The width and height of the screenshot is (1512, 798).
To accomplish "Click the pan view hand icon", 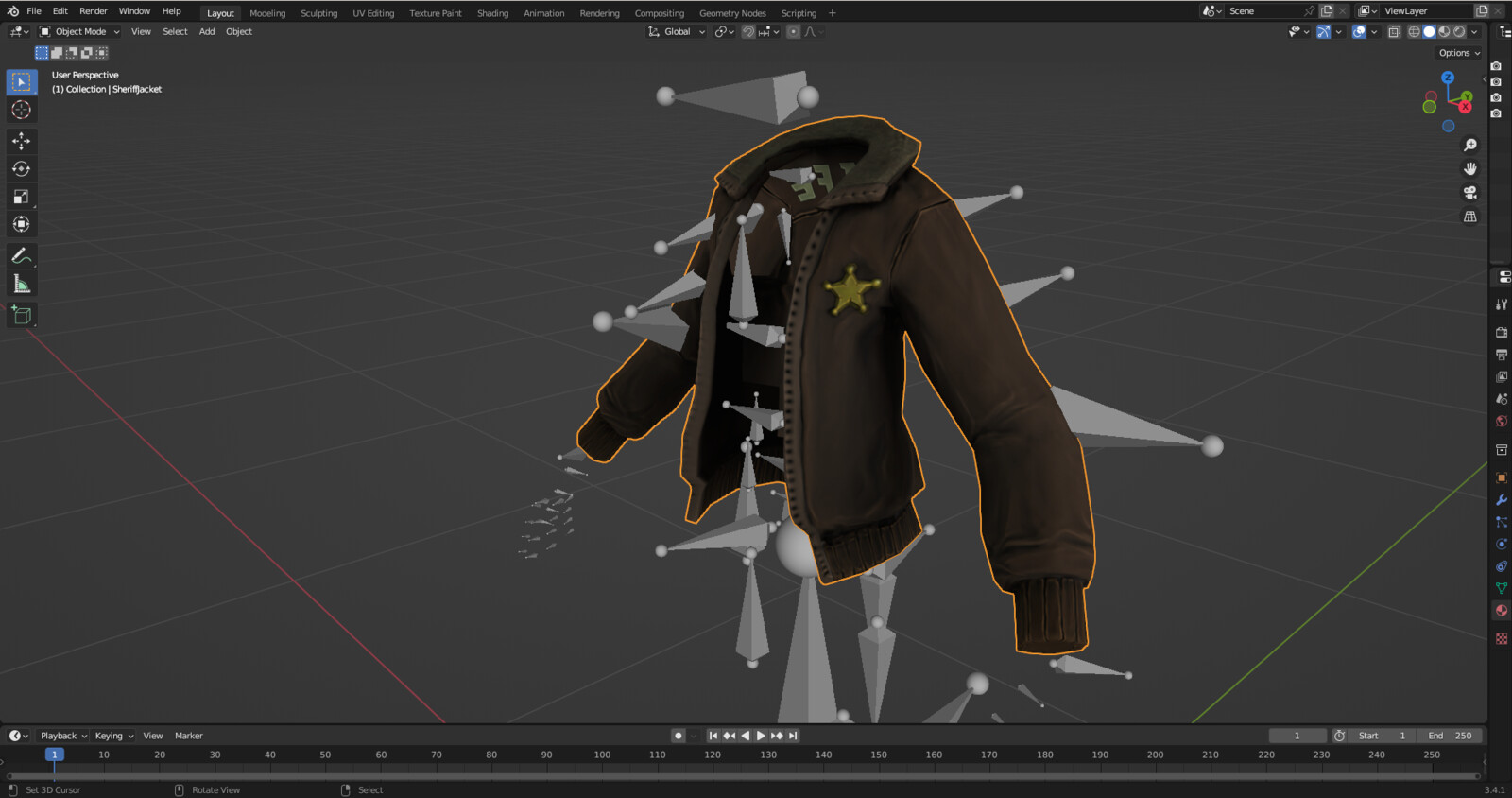I will (x=1470, y=169).
